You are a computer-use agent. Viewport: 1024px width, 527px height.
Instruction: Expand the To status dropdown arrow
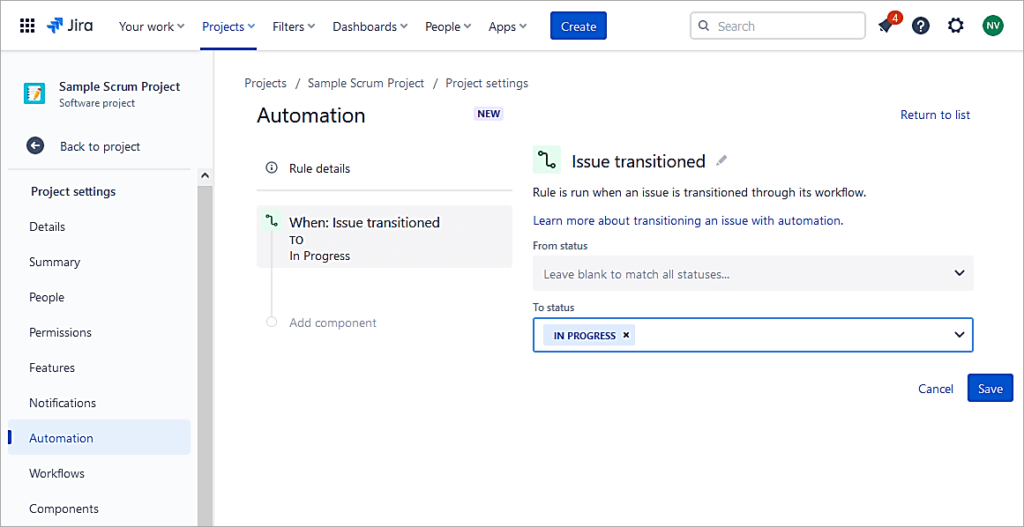(x=959, y=335)
